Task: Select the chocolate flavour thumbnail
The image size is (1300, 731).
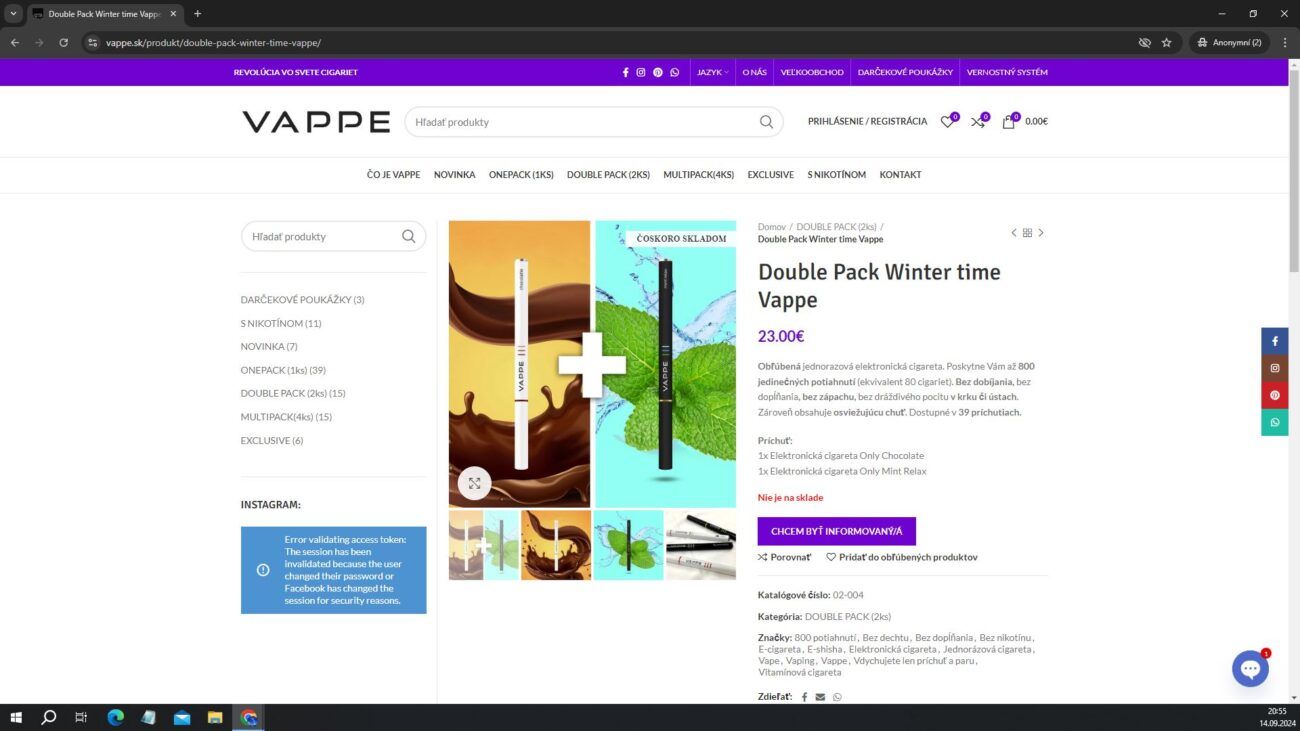Action: coord(556,545)
